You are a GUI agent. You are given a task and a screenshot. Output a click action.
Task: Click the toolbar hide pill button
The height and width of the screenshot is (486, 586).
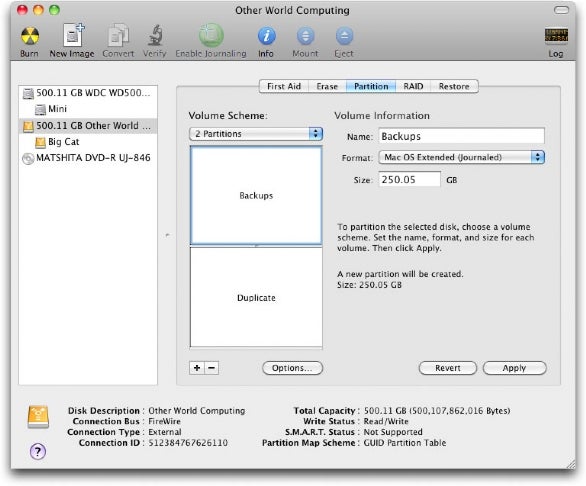(561, 10)
